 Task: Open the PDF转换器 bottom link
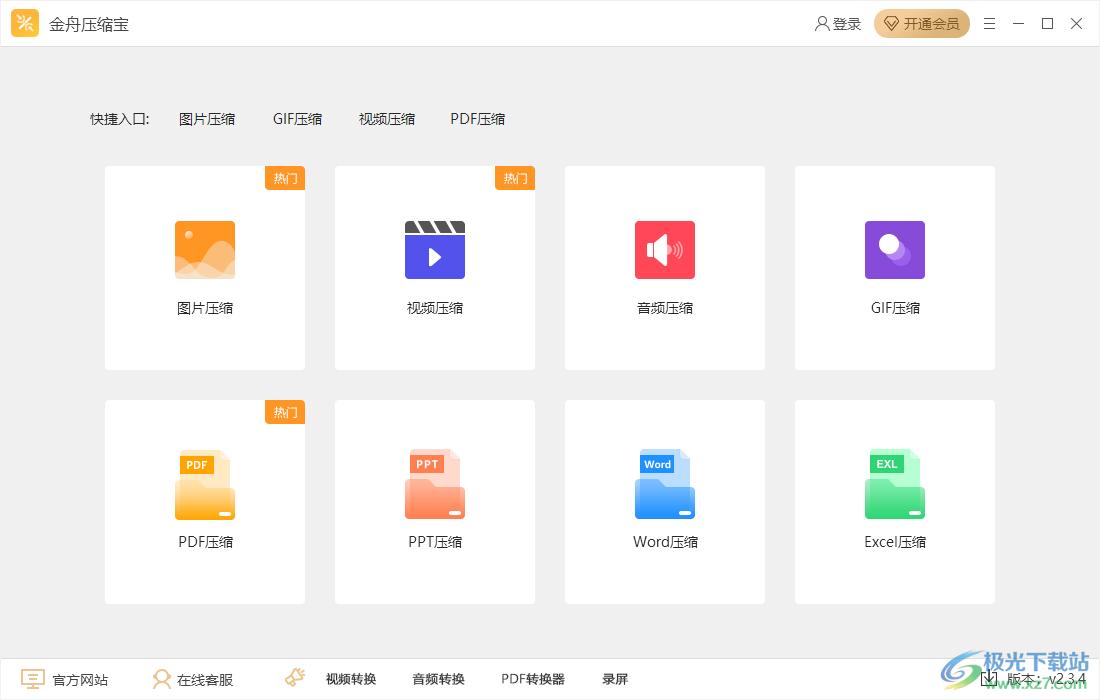(533, 679)
